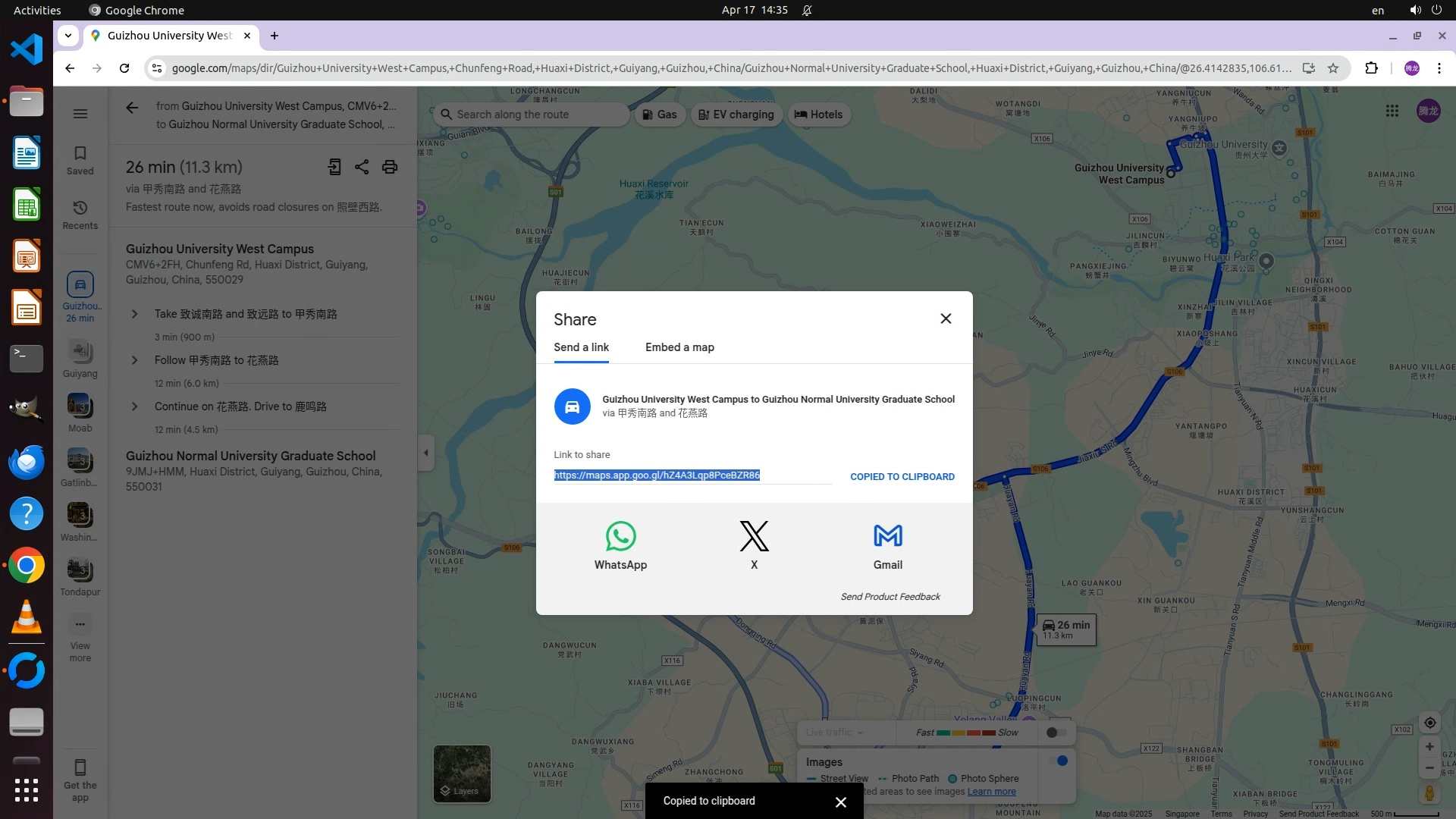1456x819 pixels.
Task: Open Google apps grid
Action: [1392, 111]
